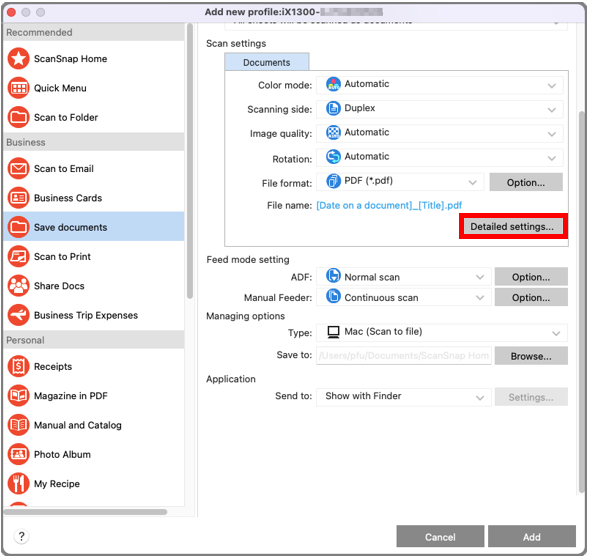Click the Scan to Email envelope icon
The width and height of the screenshot is (589, 558).
tap(18, 169)
